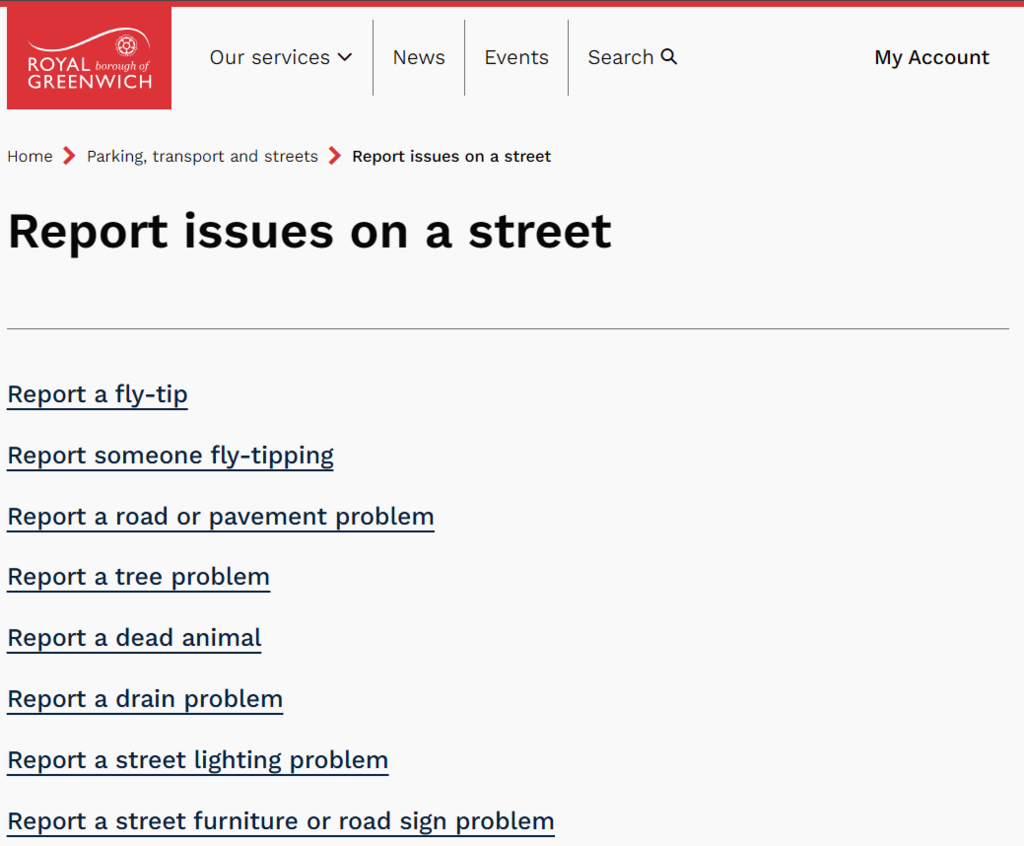The height and width of the screenshot is (846, 1024).
Task: Select Report a street lighting problem
Action: click(x=197, y=760)
